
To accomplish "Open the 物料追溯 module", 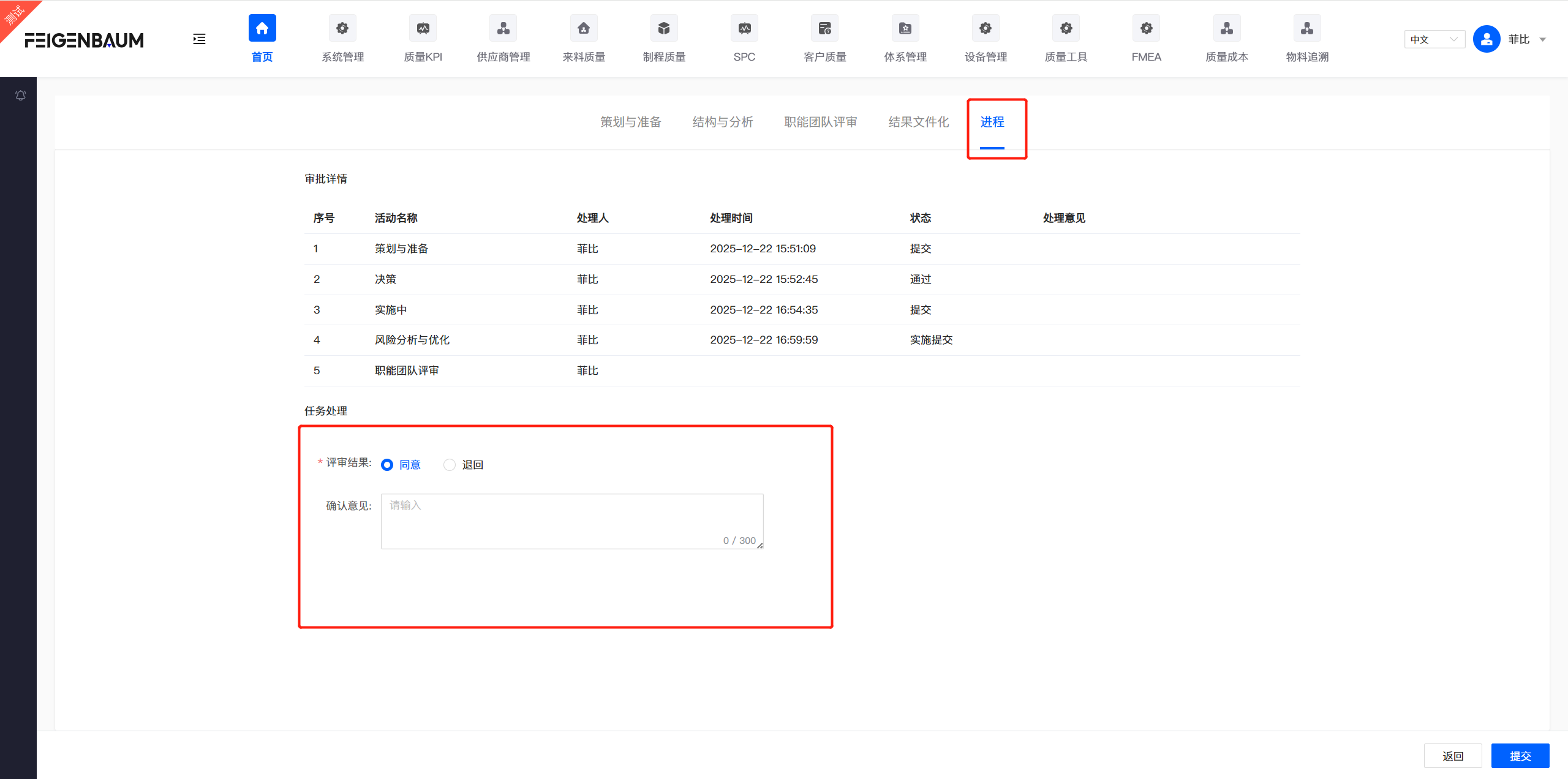I will pyautogui.click(x=1306, y=39).
